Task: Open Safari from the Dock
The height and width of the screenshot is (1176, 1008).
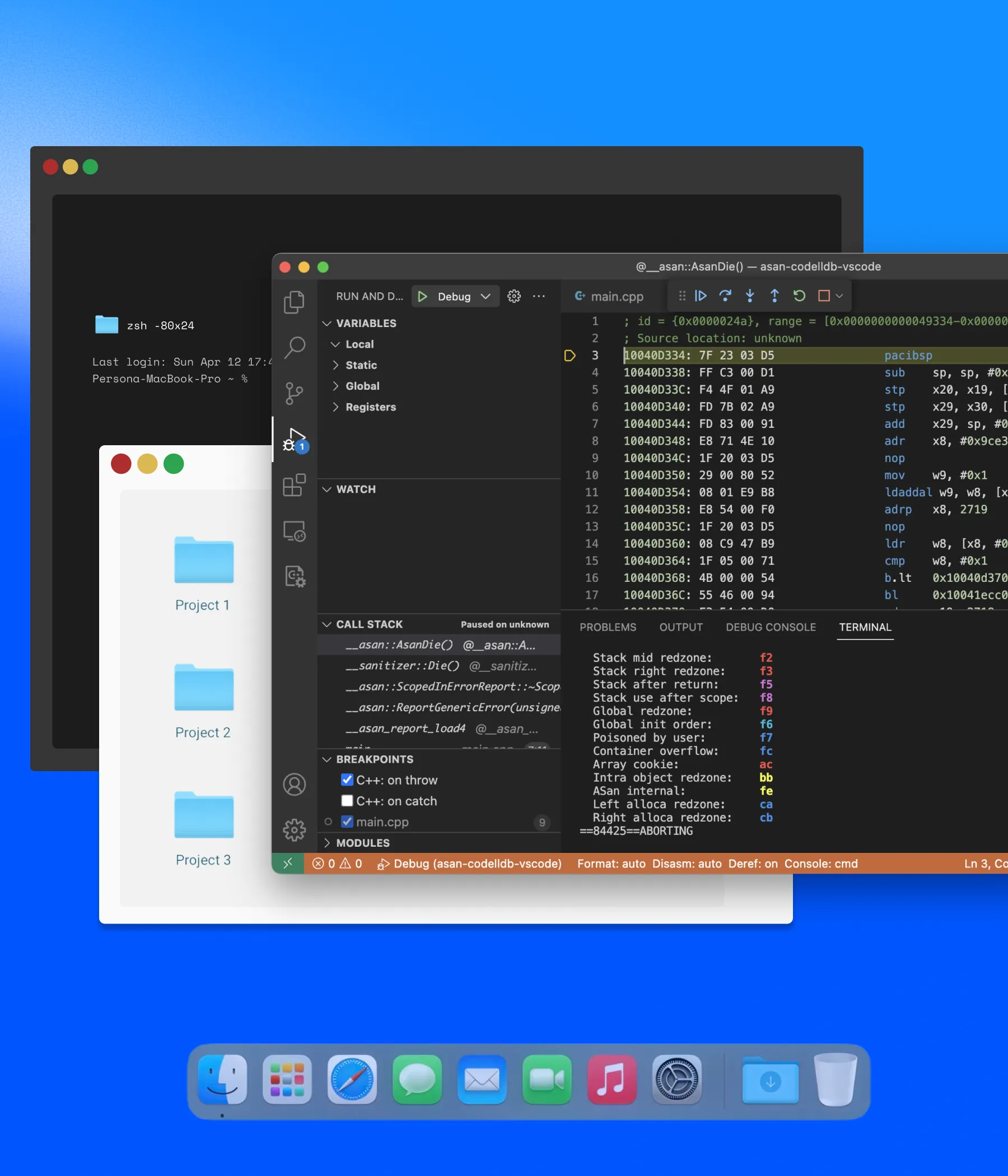Action: (x=352, y=1080)
